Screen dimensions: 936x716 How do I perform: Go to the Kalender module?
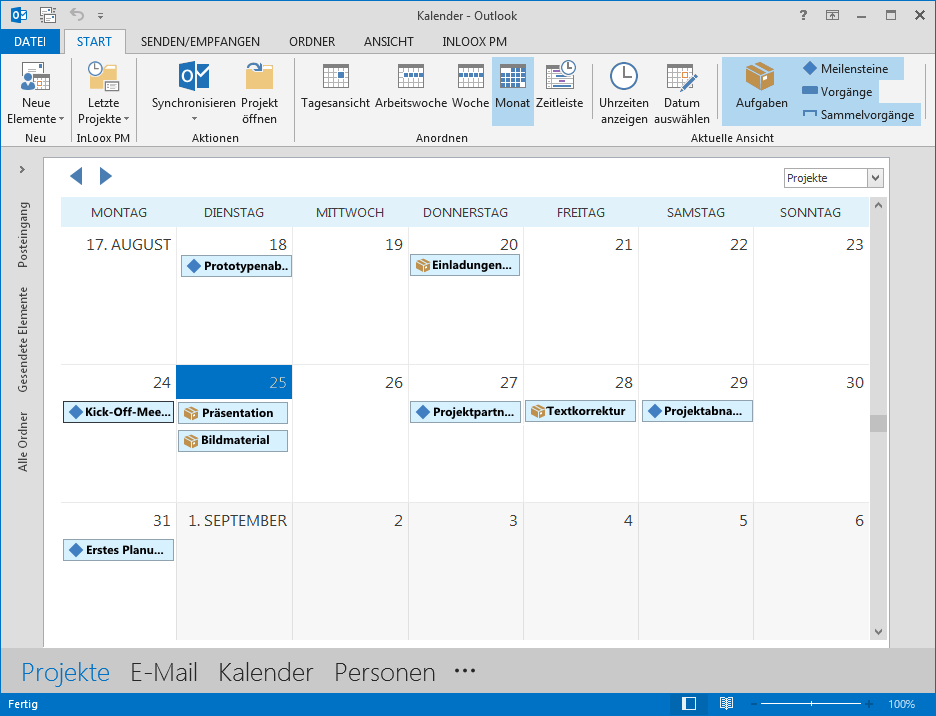tap(265, 673)
